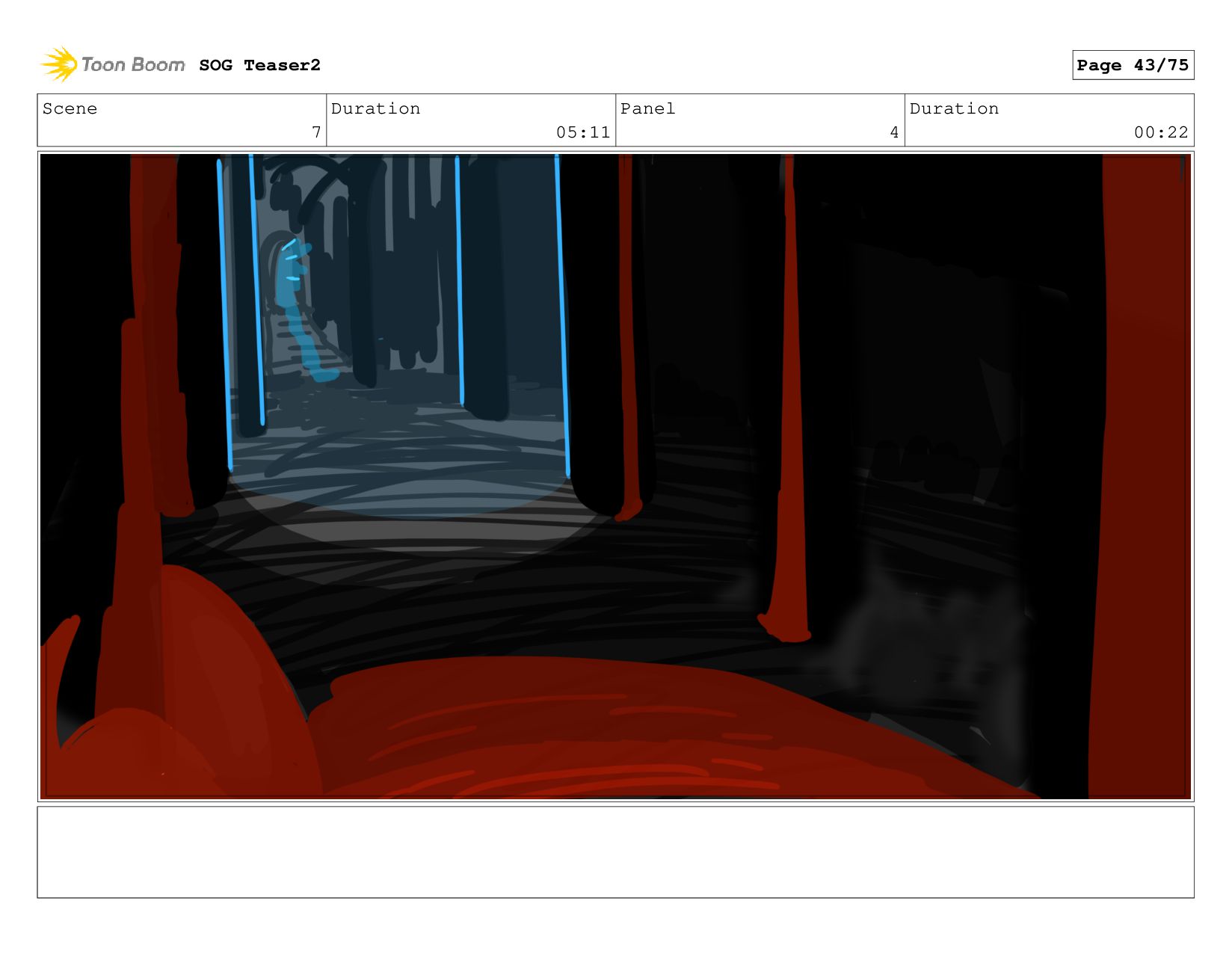Click the Toon Boom logo icon

[x=59, y=64]
